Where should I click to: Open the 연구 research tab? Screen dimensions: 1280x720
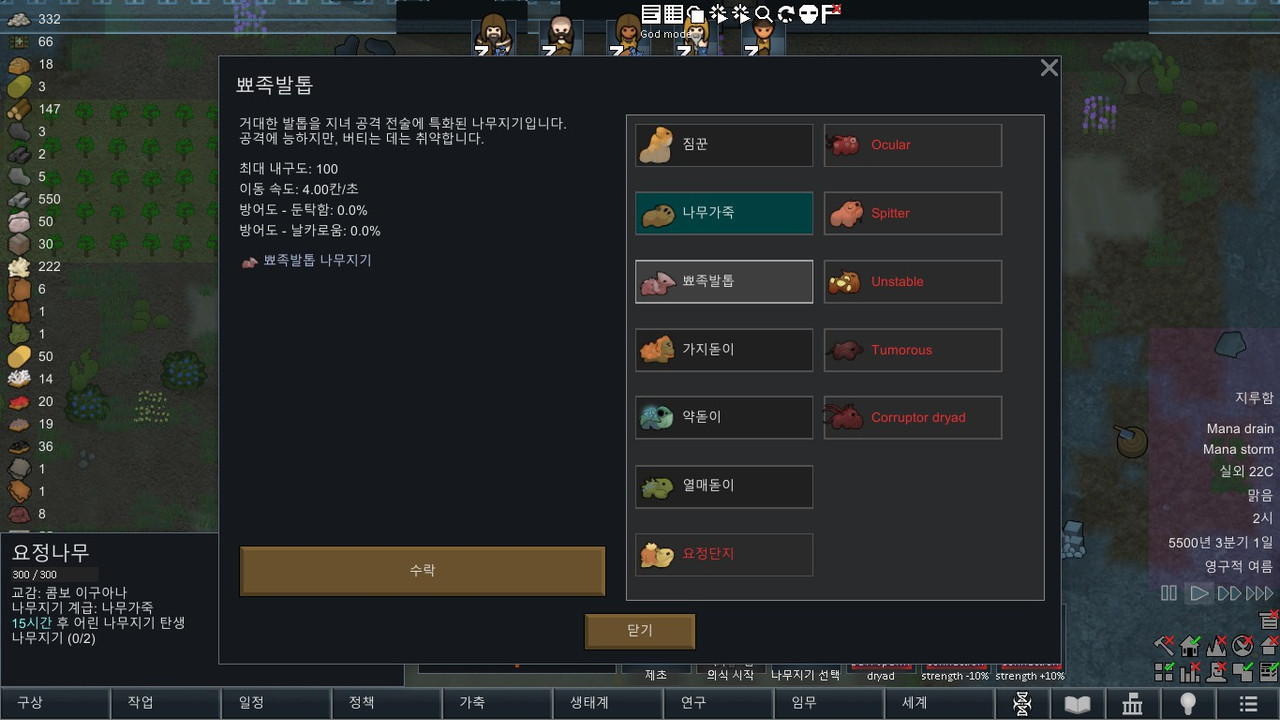(x=693, y=703)
